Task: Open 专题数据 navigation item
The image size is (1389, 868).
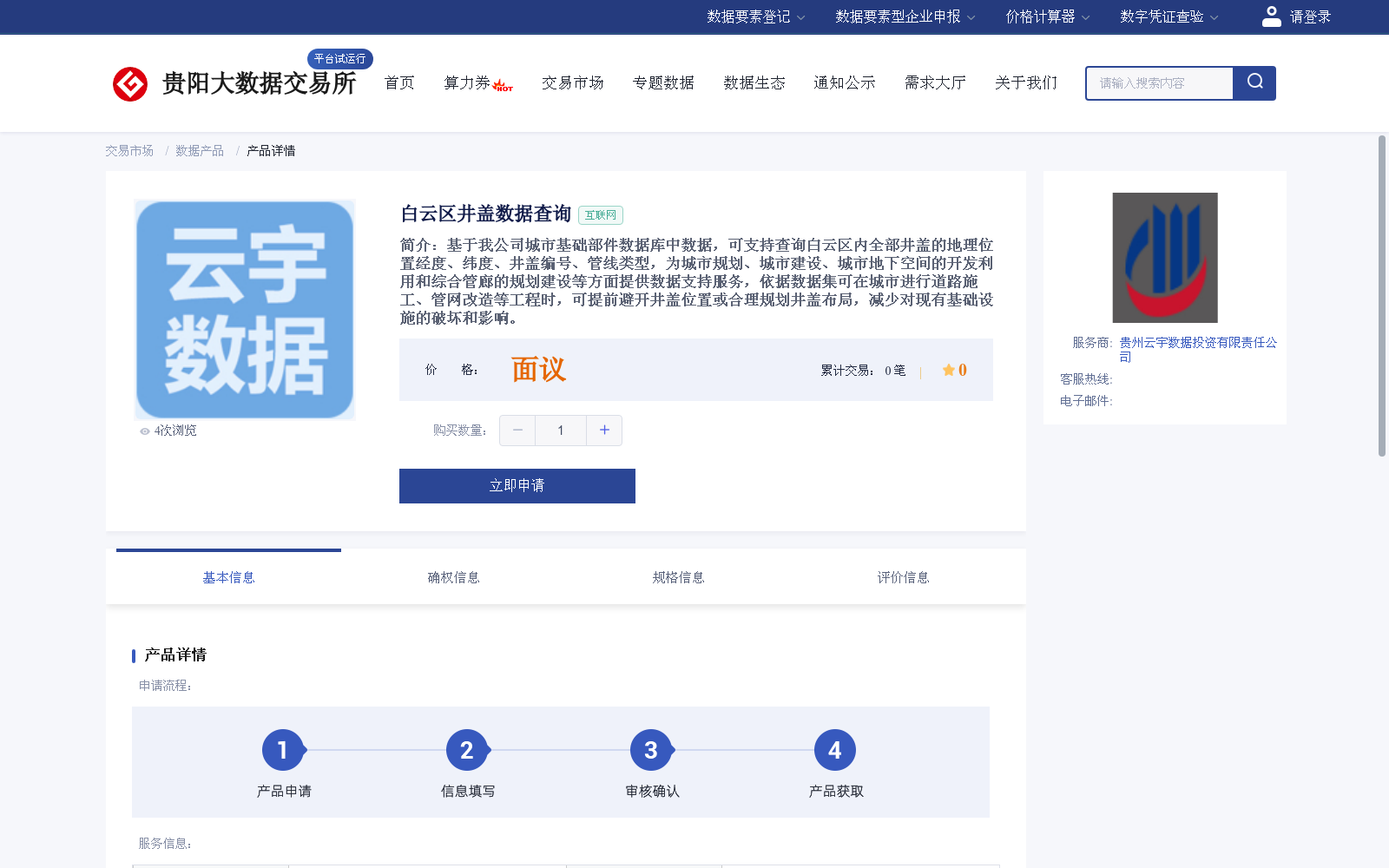Action: point(663,82)
